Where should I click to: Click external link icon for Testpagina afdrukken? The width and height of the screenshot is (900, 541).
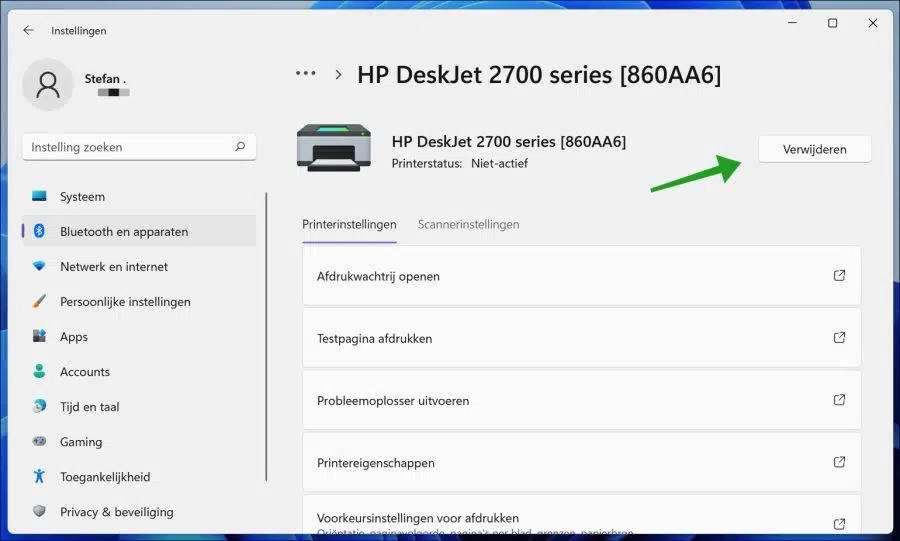(x=839, y=337)
